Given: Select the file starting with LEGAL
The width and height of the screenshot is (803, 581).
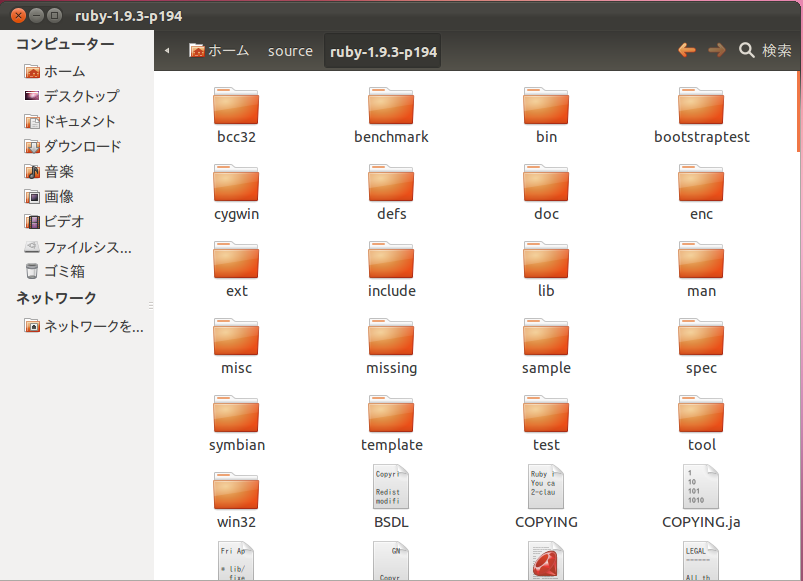Looking at the screenshot, I should pyautogui.click(x=701, y=561).
